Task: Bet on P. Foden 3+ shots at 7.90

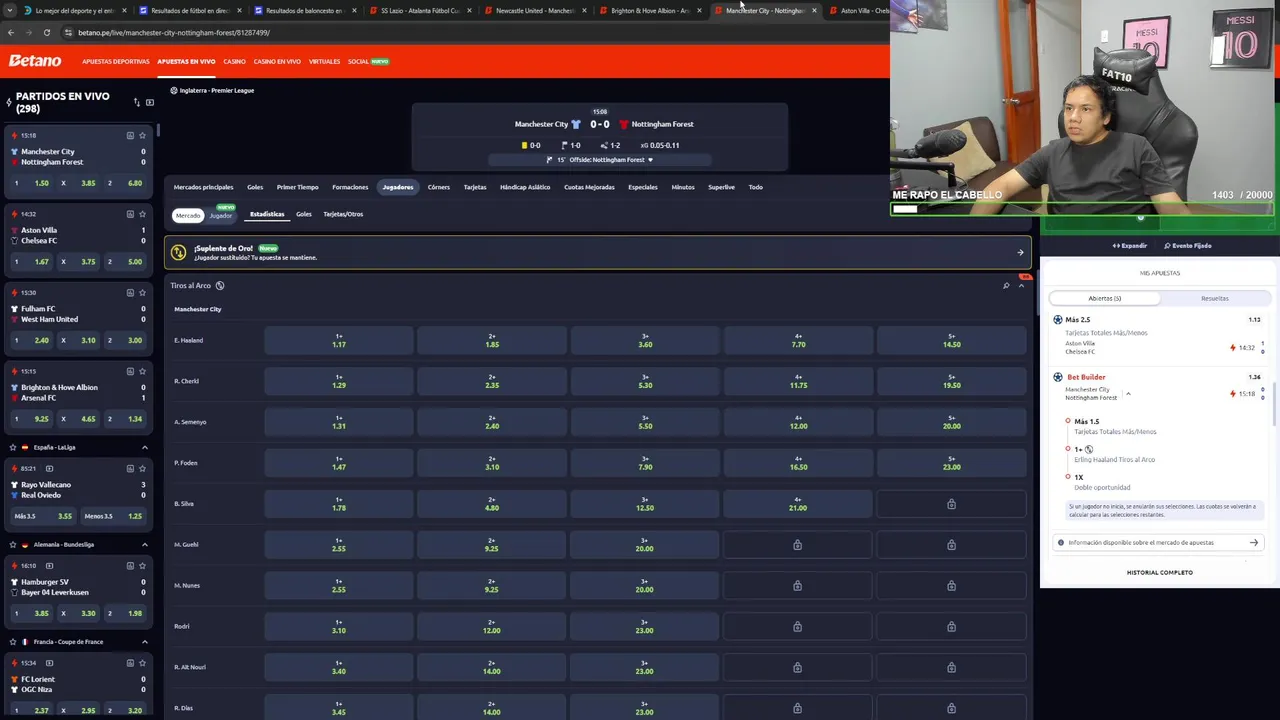Action: pos(645,463)
